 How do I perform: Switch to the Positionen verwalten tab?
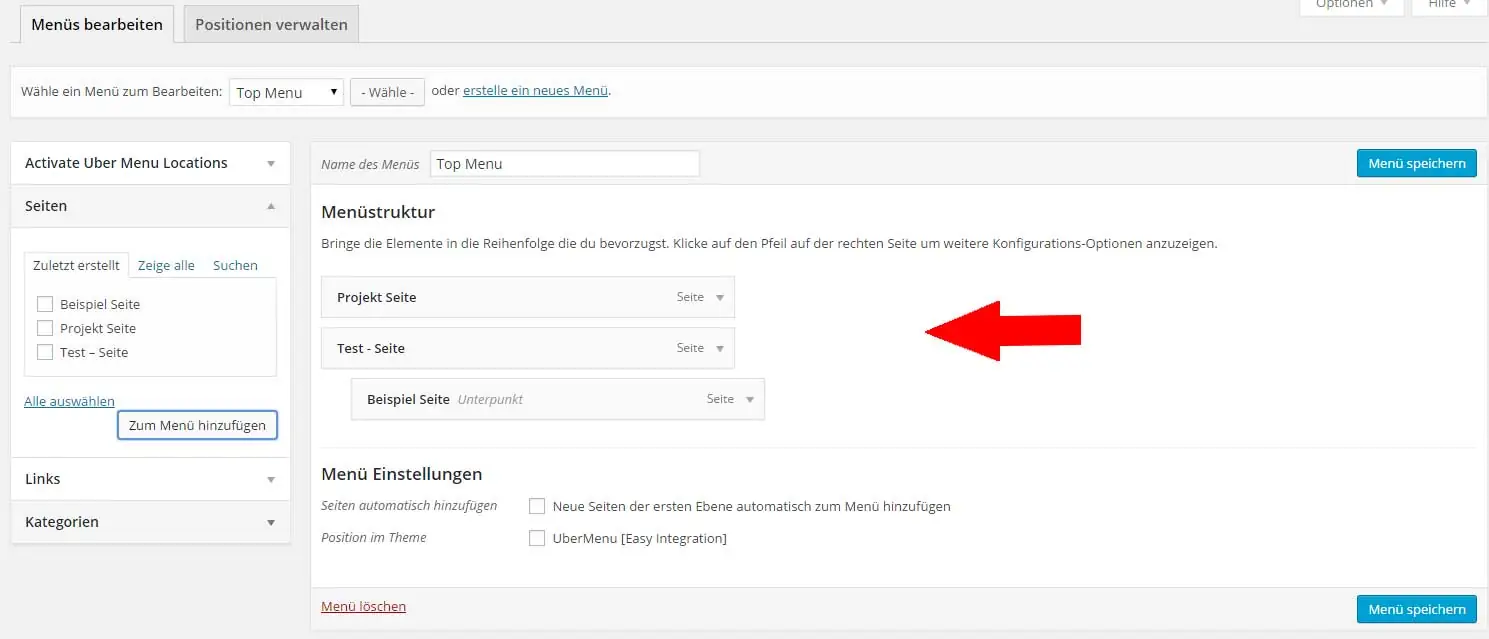[x=270, y=23]
